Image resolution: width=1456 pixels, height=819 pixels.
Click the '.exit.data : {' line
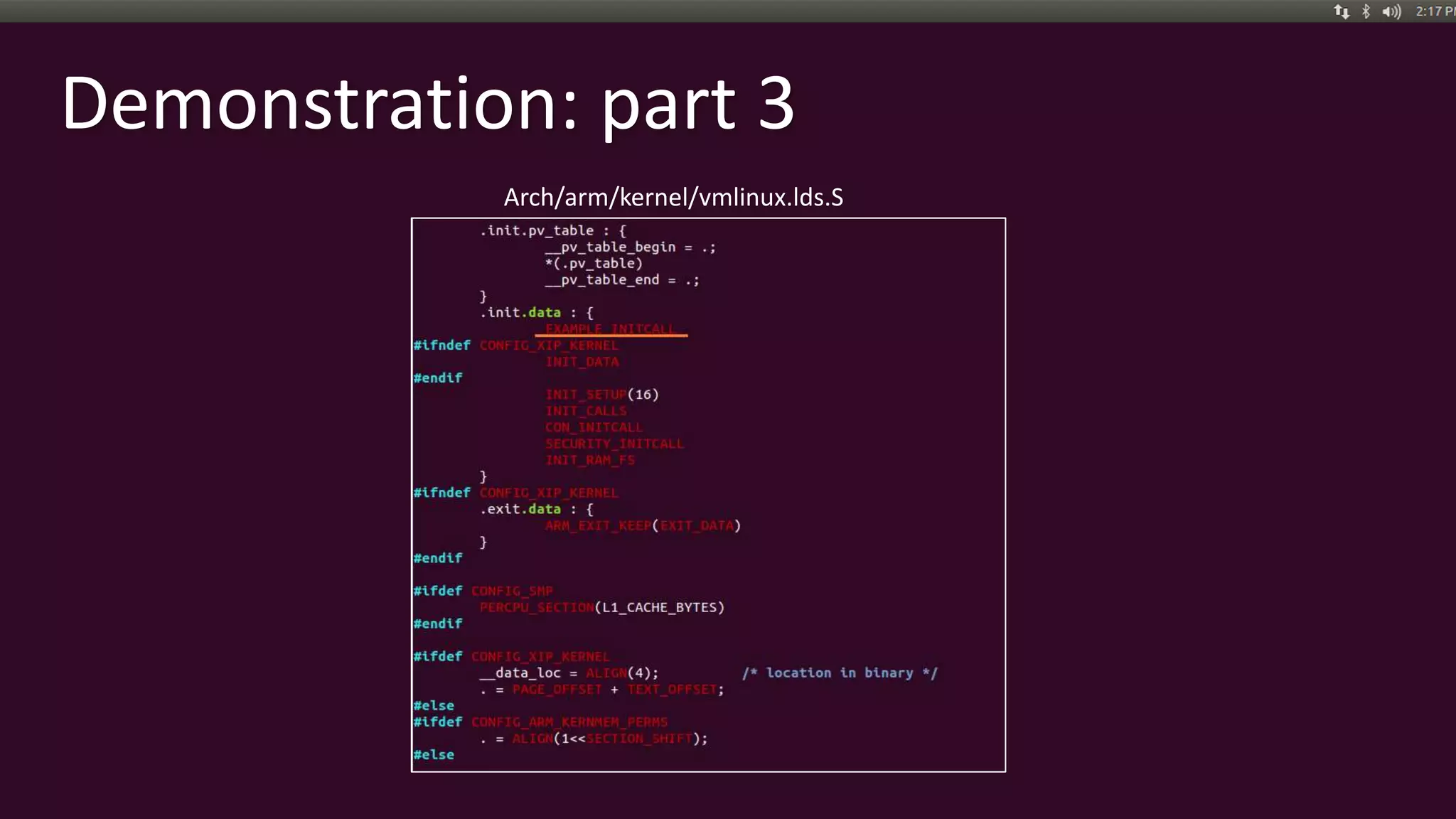click(536, 509)
